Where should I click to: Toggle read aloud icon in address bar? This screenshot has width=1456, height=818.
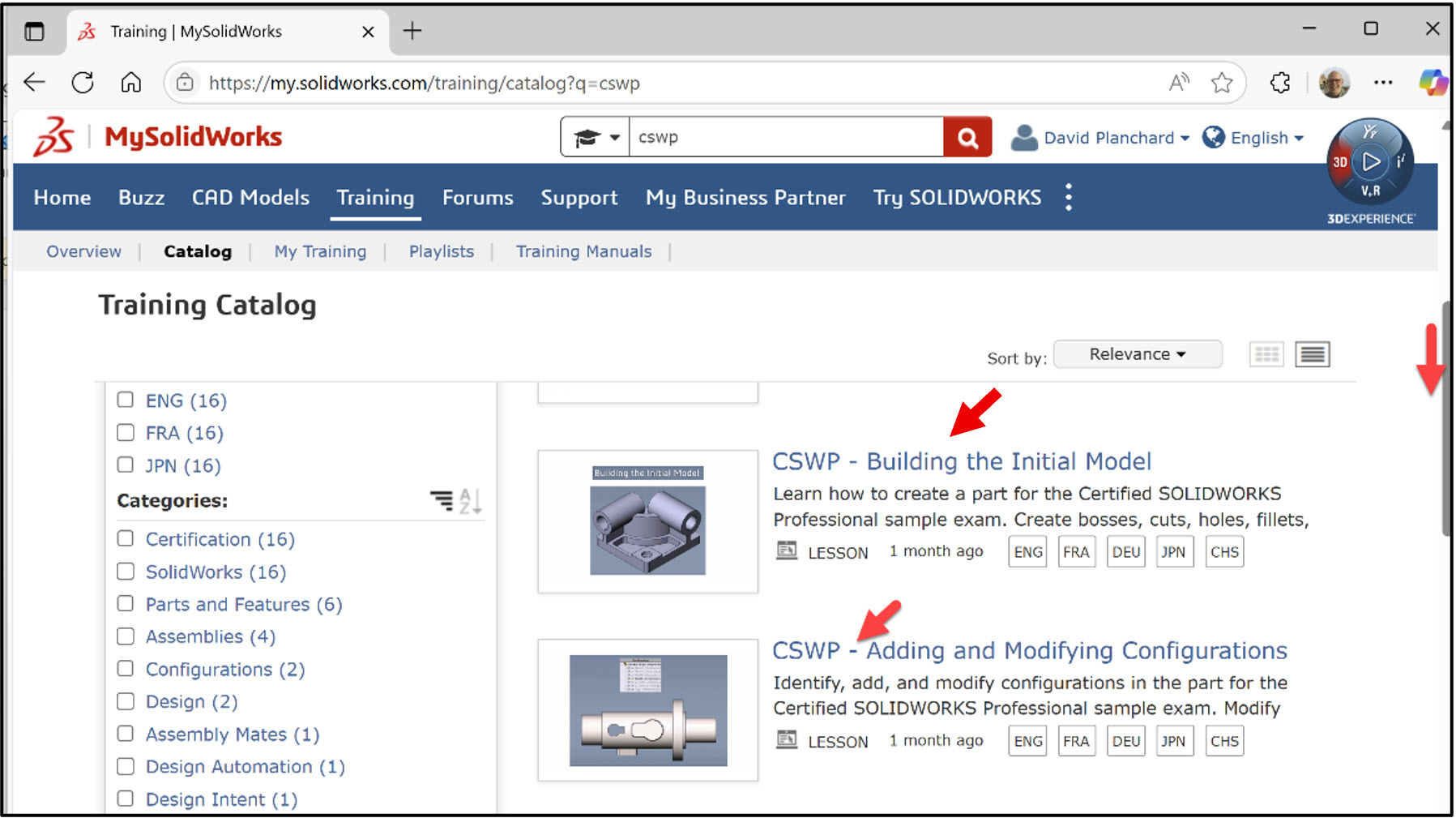tap(1180, 82)
